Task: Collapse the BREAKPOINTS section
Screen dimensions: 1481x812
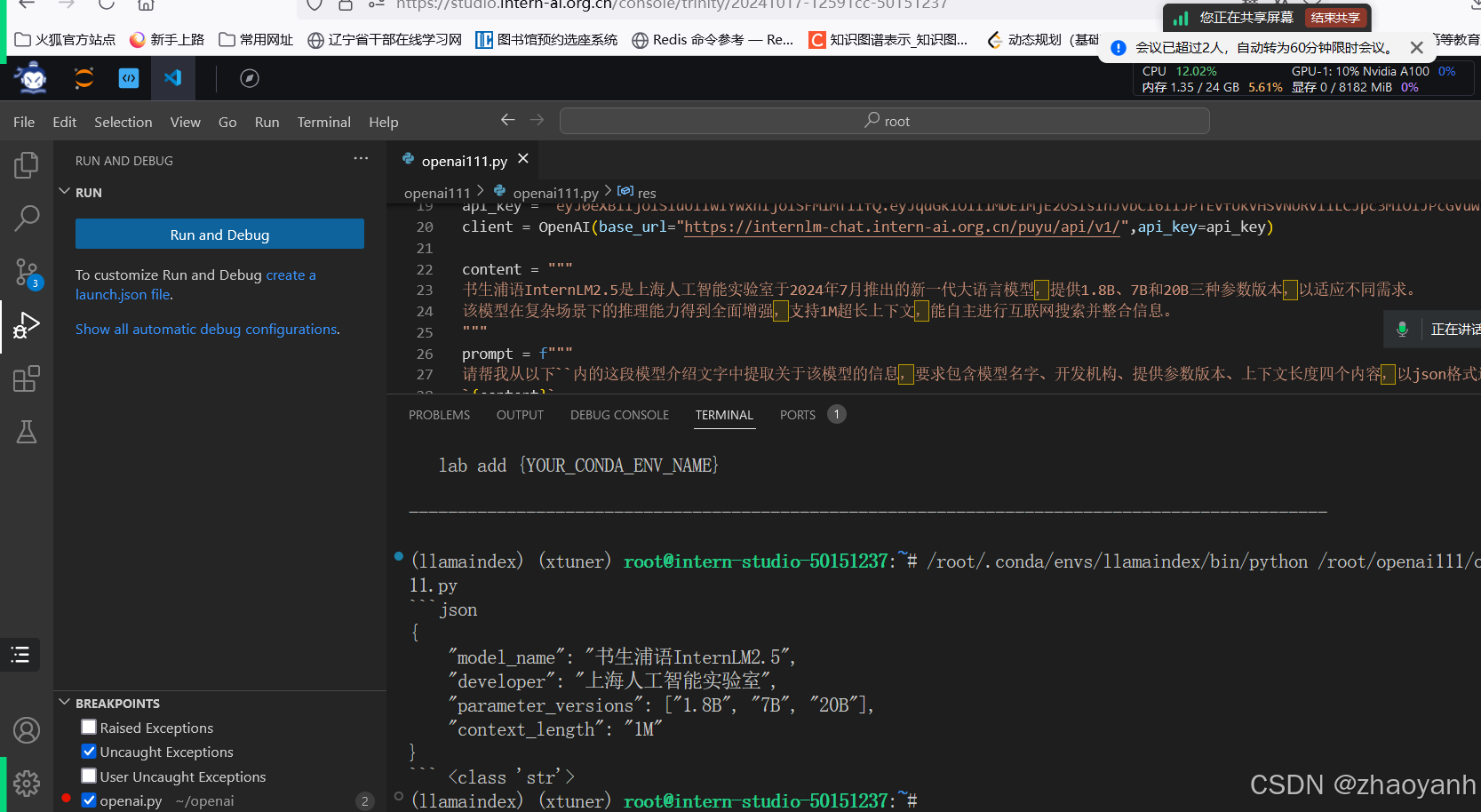Action: [64, 702]
